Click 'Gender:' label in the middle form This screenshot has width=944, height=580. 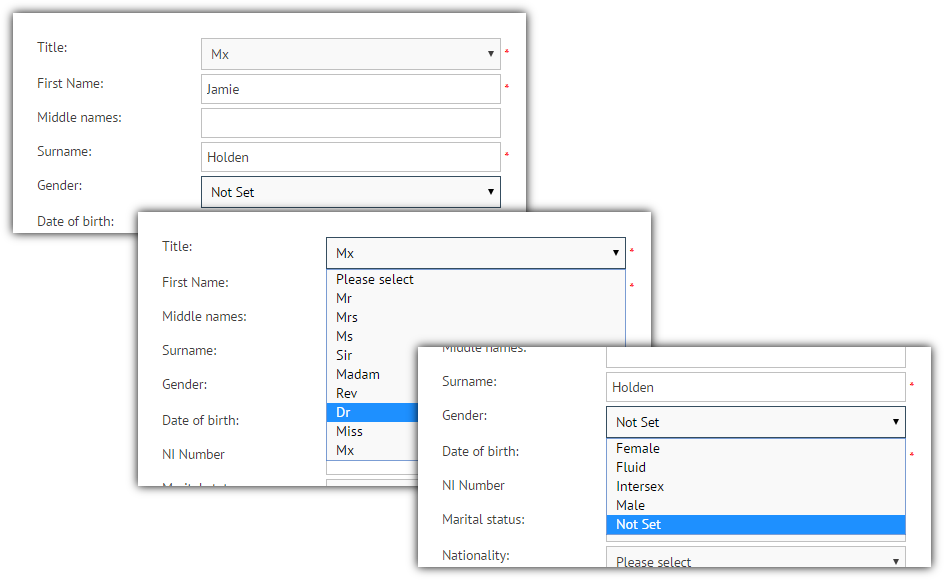[x=184, y=384]
